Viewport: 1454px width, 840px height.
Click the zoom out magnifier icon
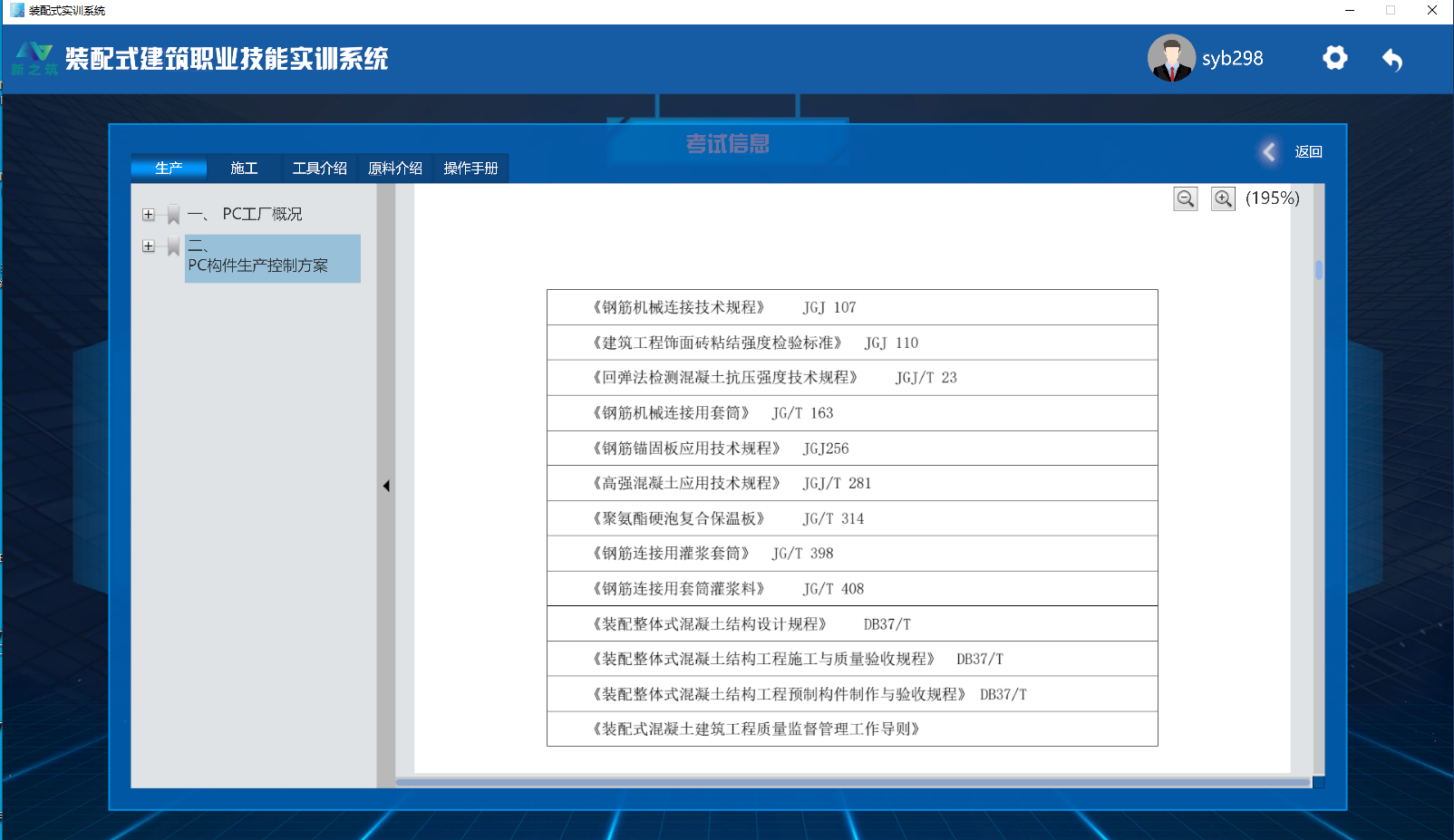click(x=1186, y=199)
